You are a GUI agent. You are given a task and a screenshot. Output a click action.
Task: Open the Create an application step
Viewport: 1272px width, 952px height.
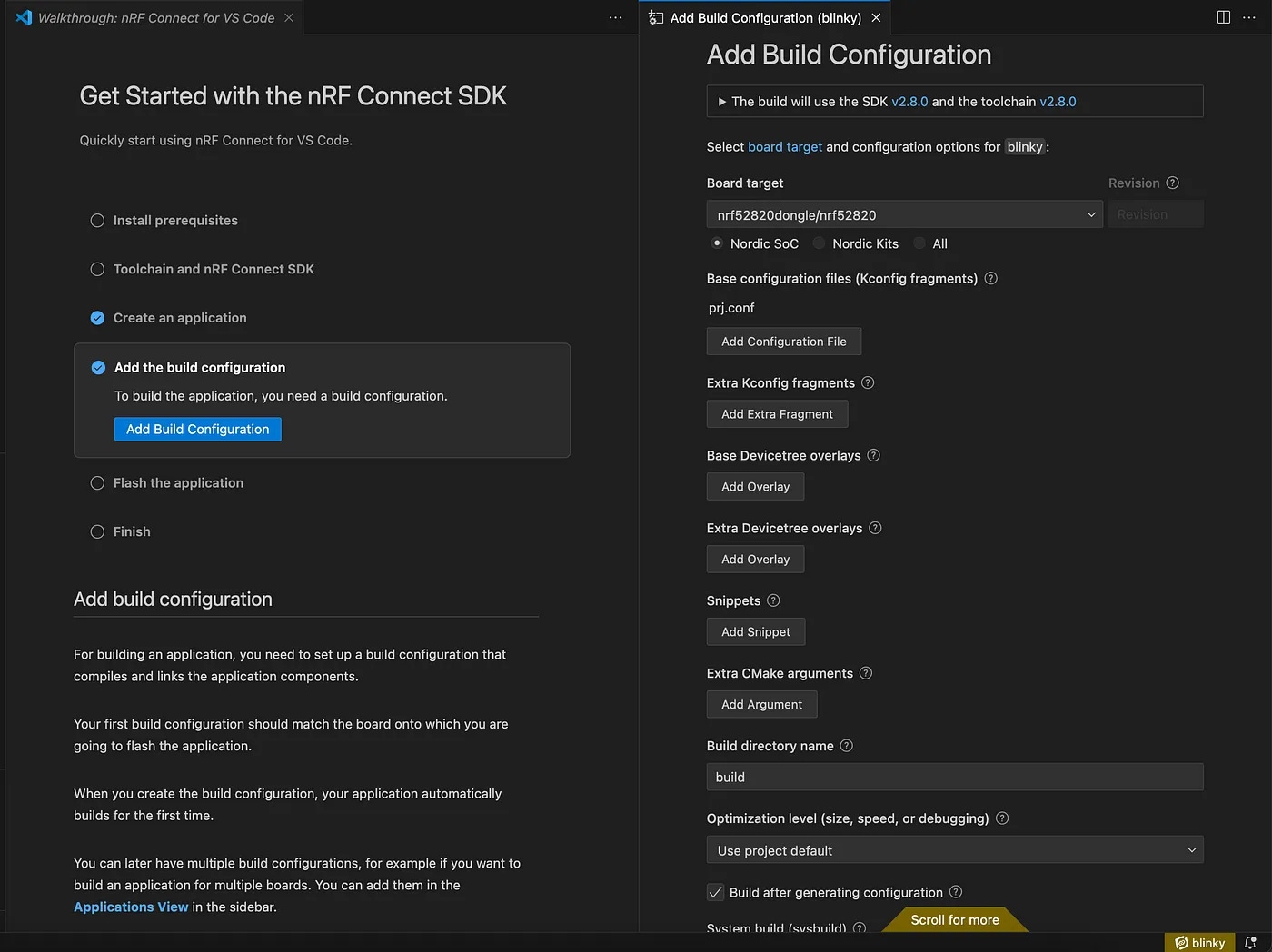coord(180,318)
